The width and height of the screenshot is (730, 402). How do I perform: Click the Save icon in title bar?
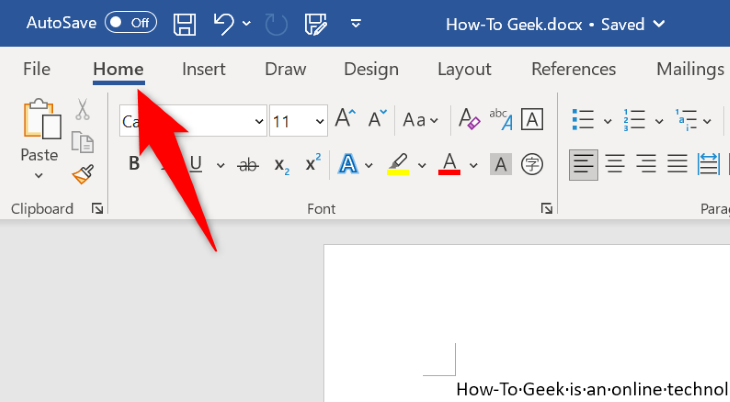click(x=185, y=23)
